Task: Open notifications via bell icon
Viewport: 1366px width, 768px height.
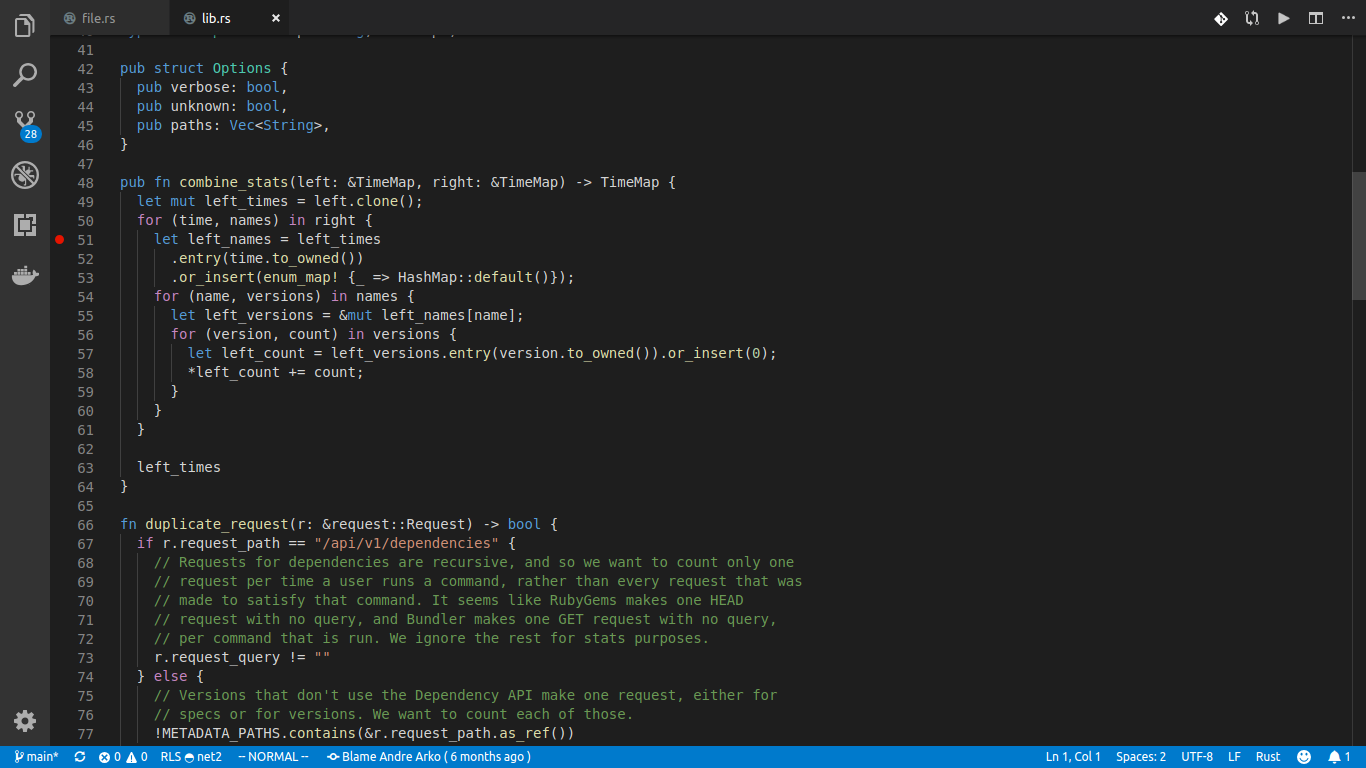Action: pyautogui.click(x=1339, y=757)
